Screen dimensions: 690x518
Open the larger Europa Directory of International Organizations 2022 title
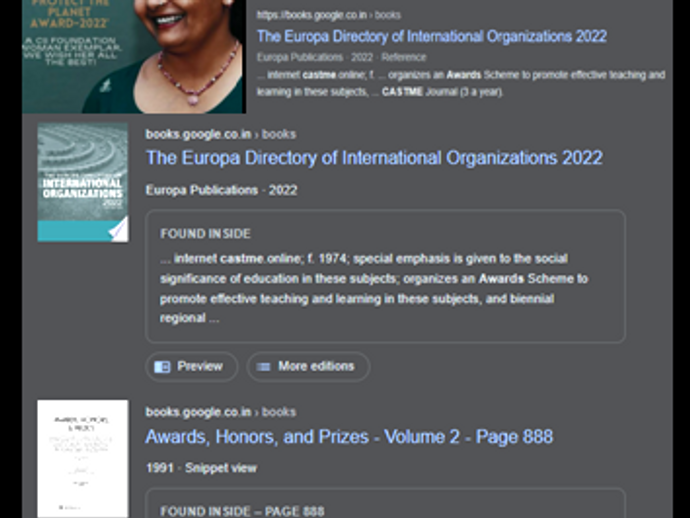[374, 158]
